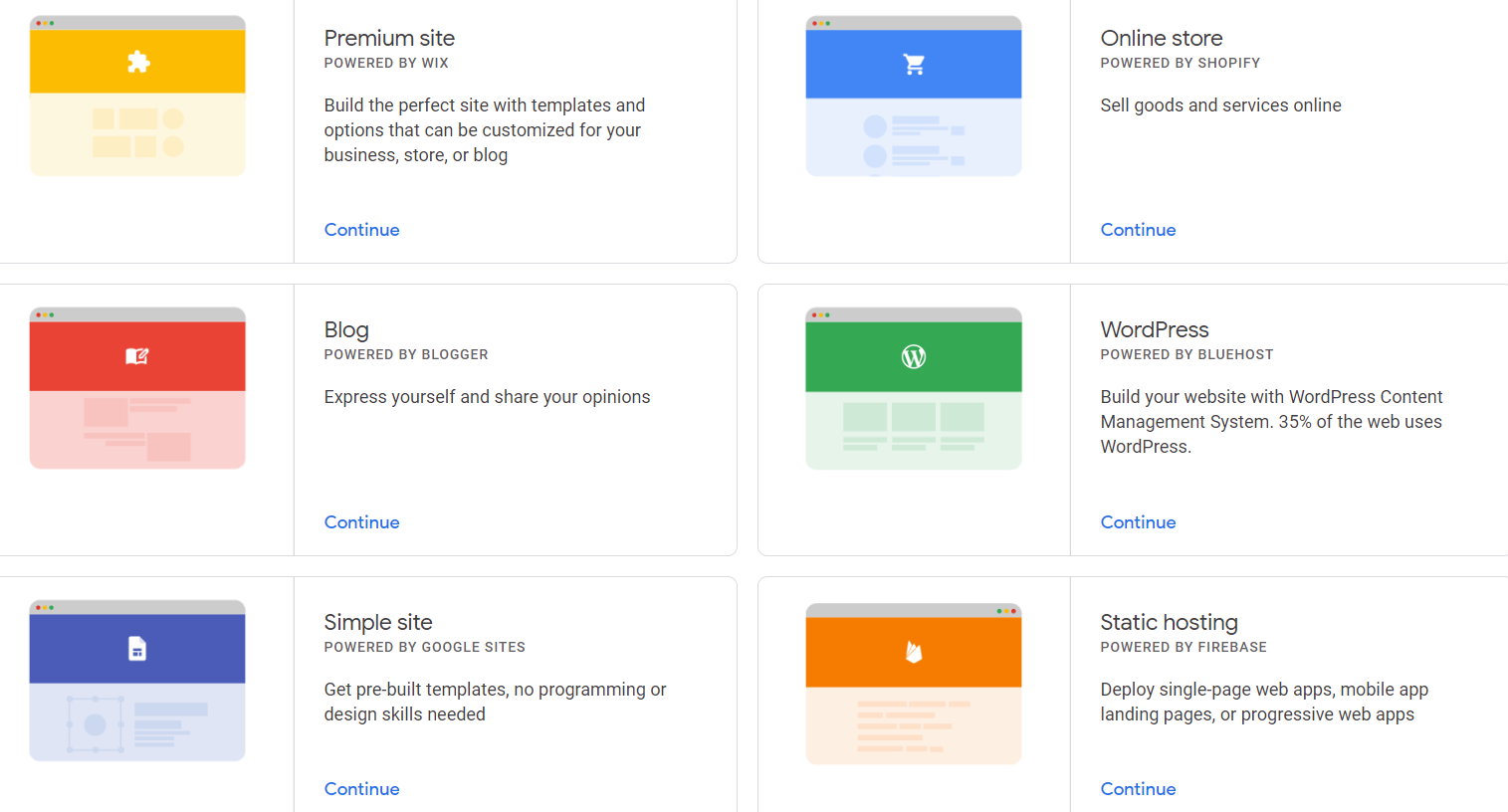Click the yellow layout preview below the puzzle icon
This screenshot has height=812, width=1508.
pos(137,133)
